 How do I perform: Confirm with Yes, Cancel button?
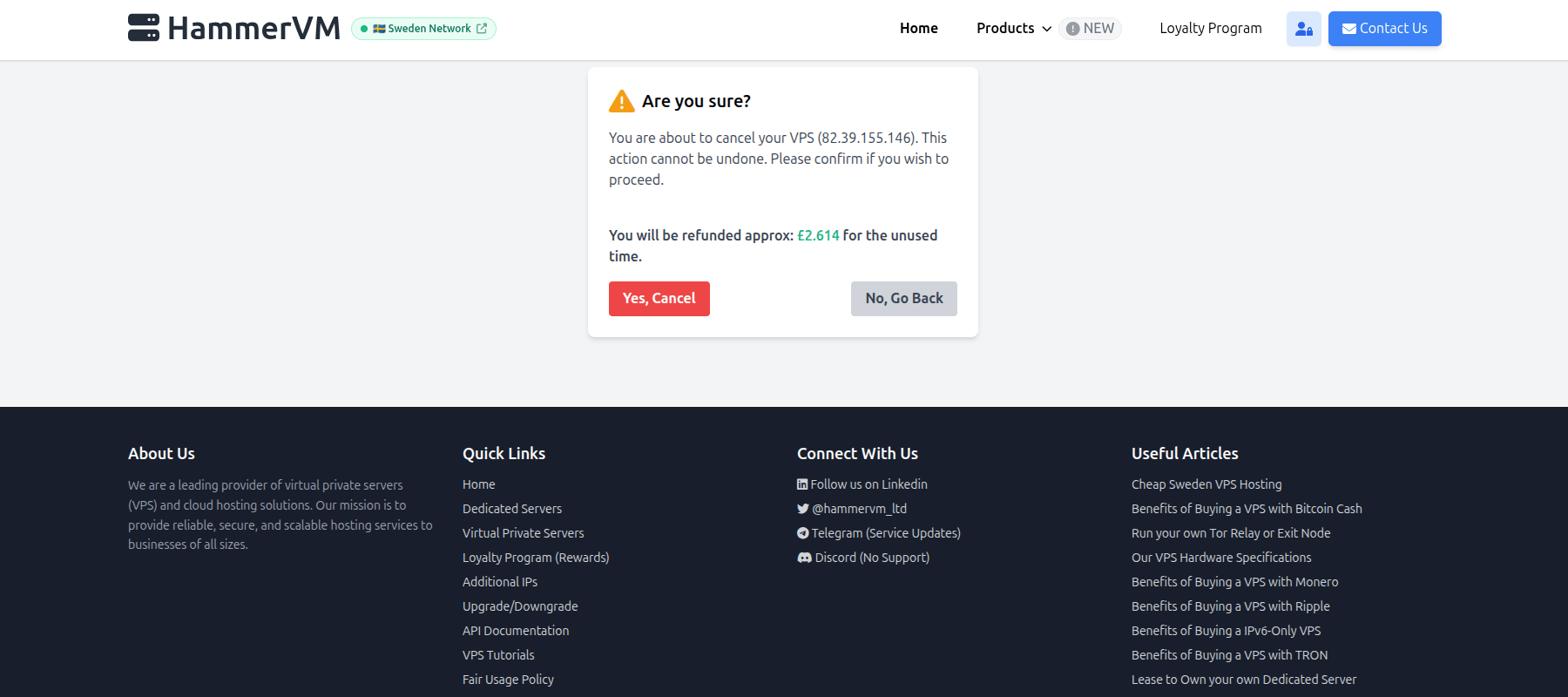(659, 299)
